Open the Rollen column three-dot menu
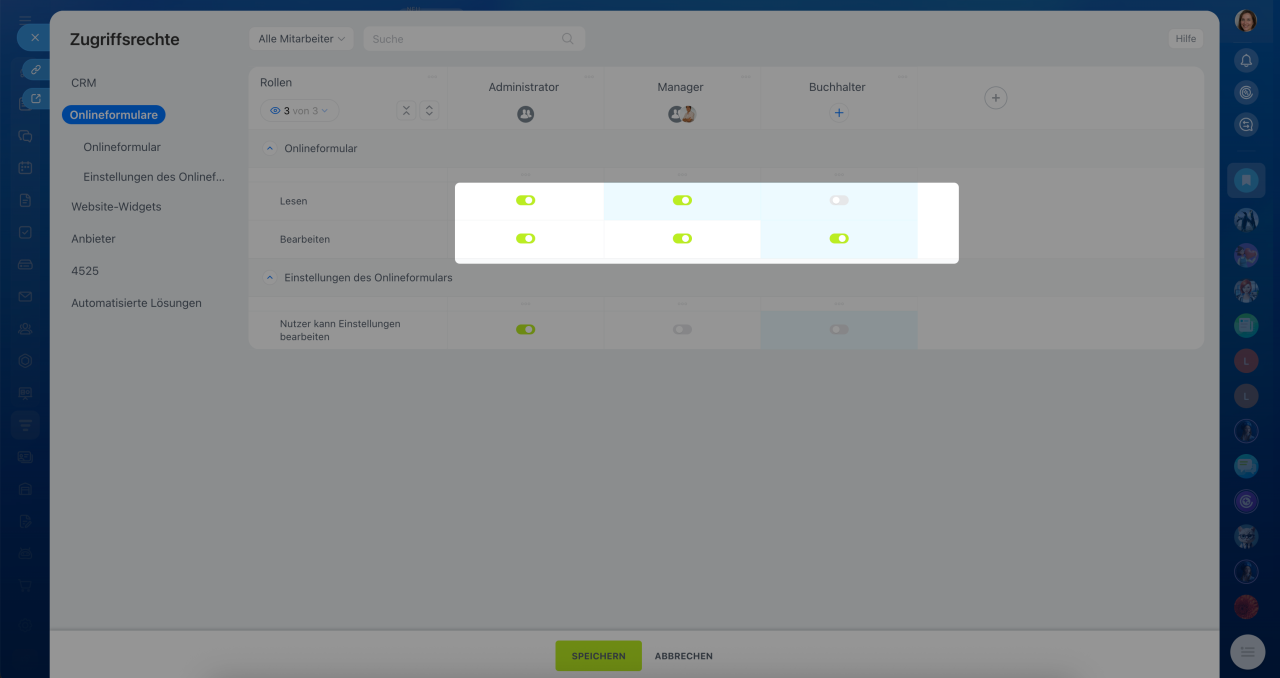The image size is (1280, 678). tap(432, 77)
